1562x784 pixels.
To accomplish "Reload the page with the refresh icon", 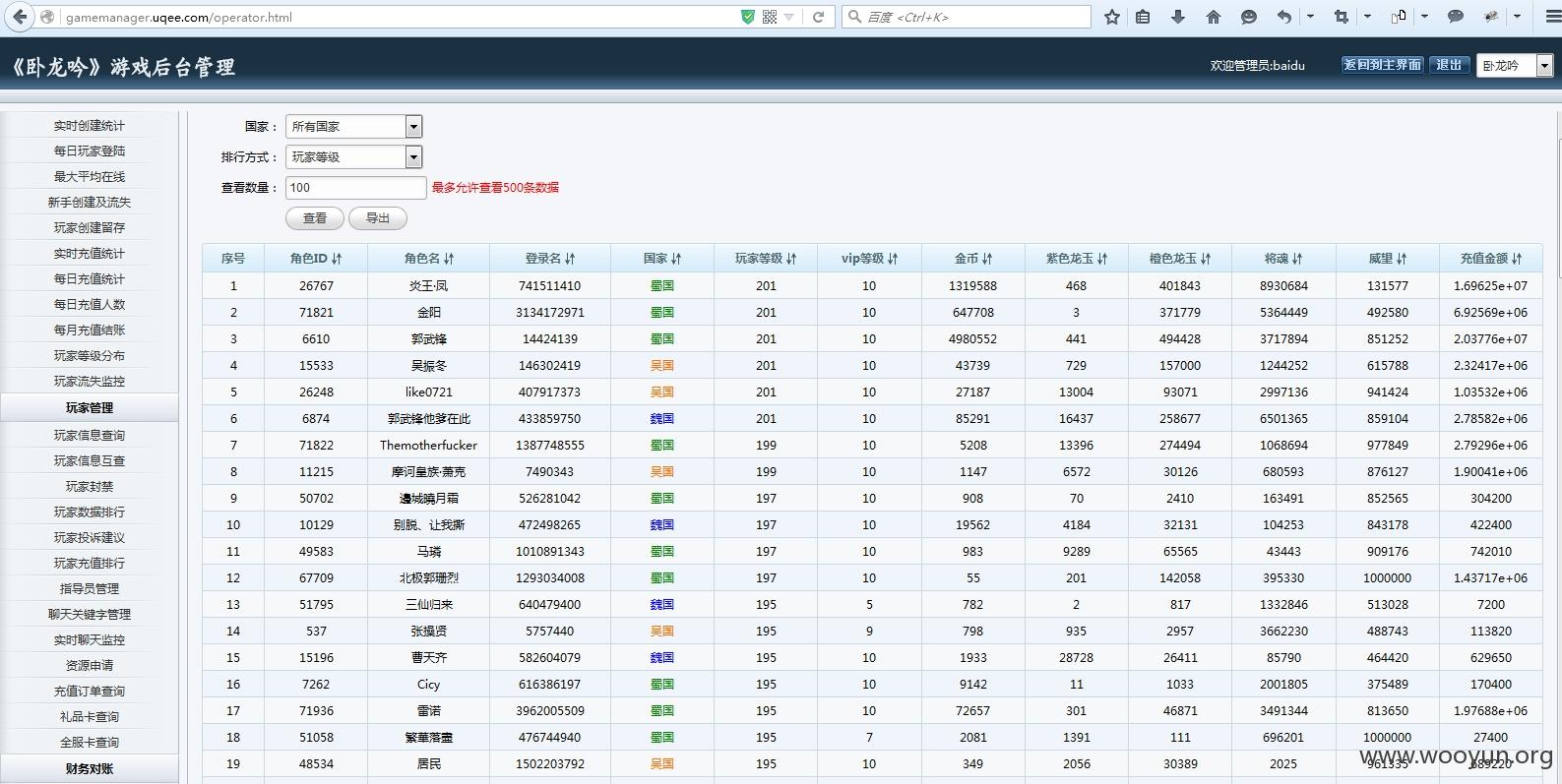I will [x=818, y=17].
